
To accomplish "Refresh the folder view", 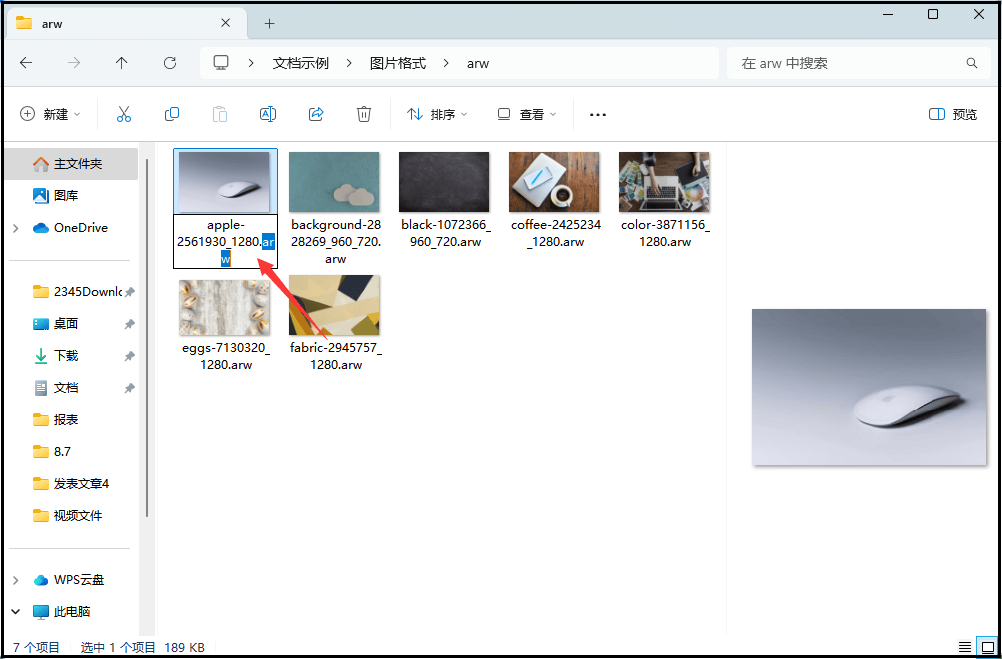I will (x=170, y=62).
